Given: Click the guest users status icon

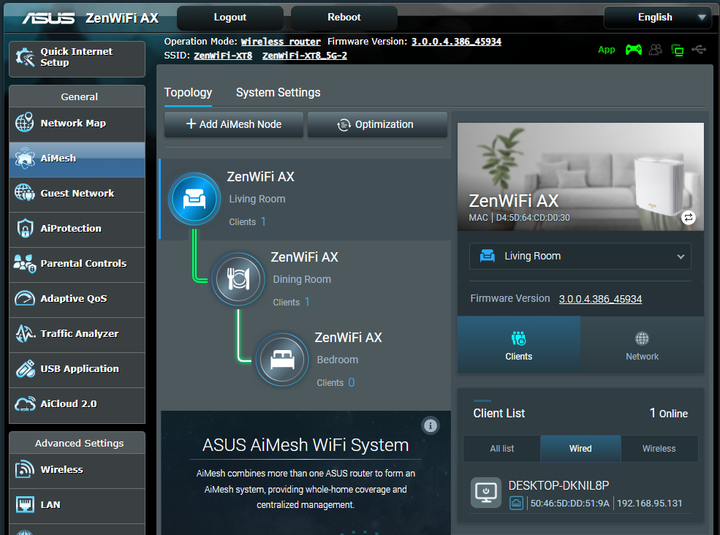Looking at the screenshot, I should 655,49.
